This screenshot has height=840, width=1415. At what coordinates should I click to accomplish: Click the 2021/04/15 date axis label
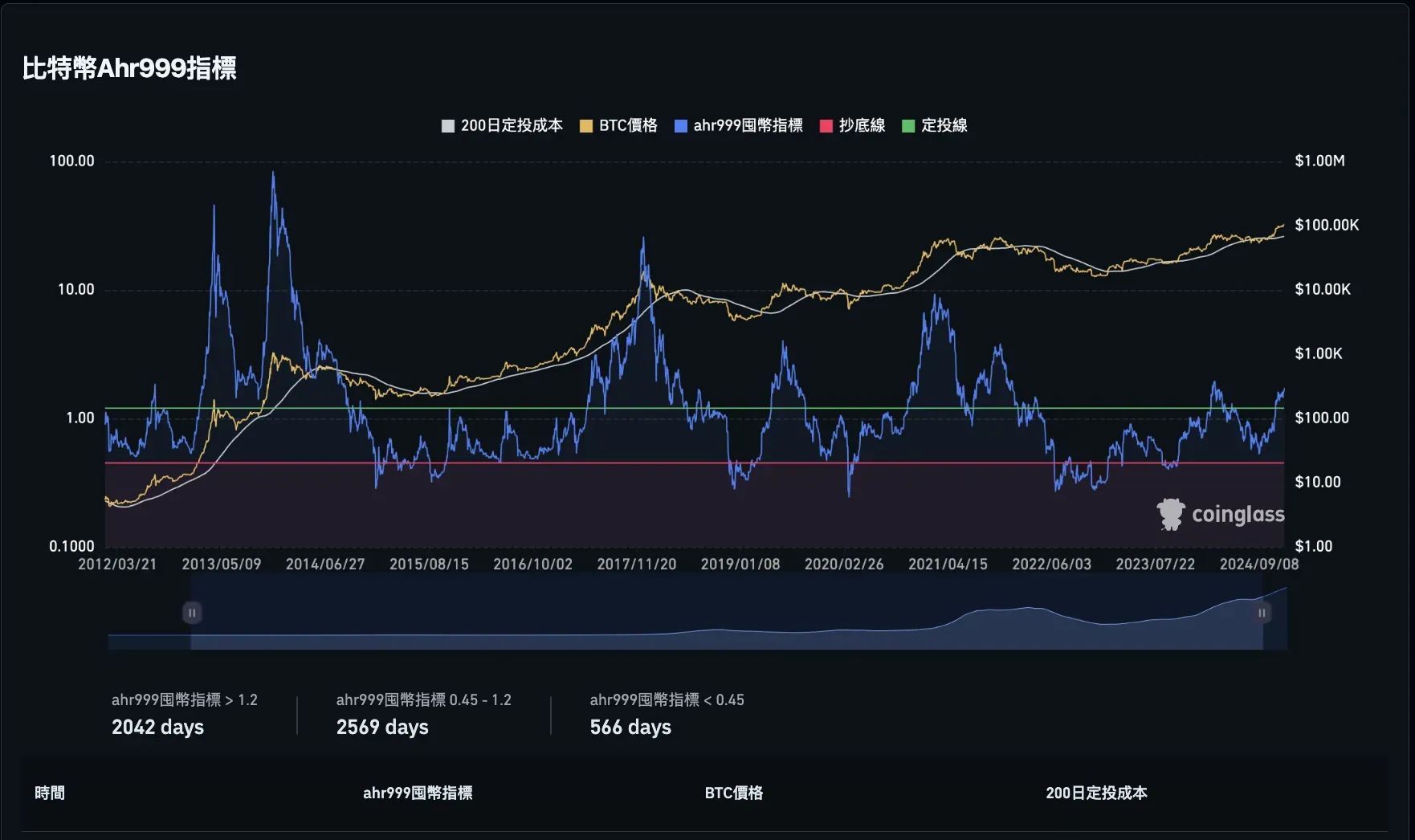point(948,565)
